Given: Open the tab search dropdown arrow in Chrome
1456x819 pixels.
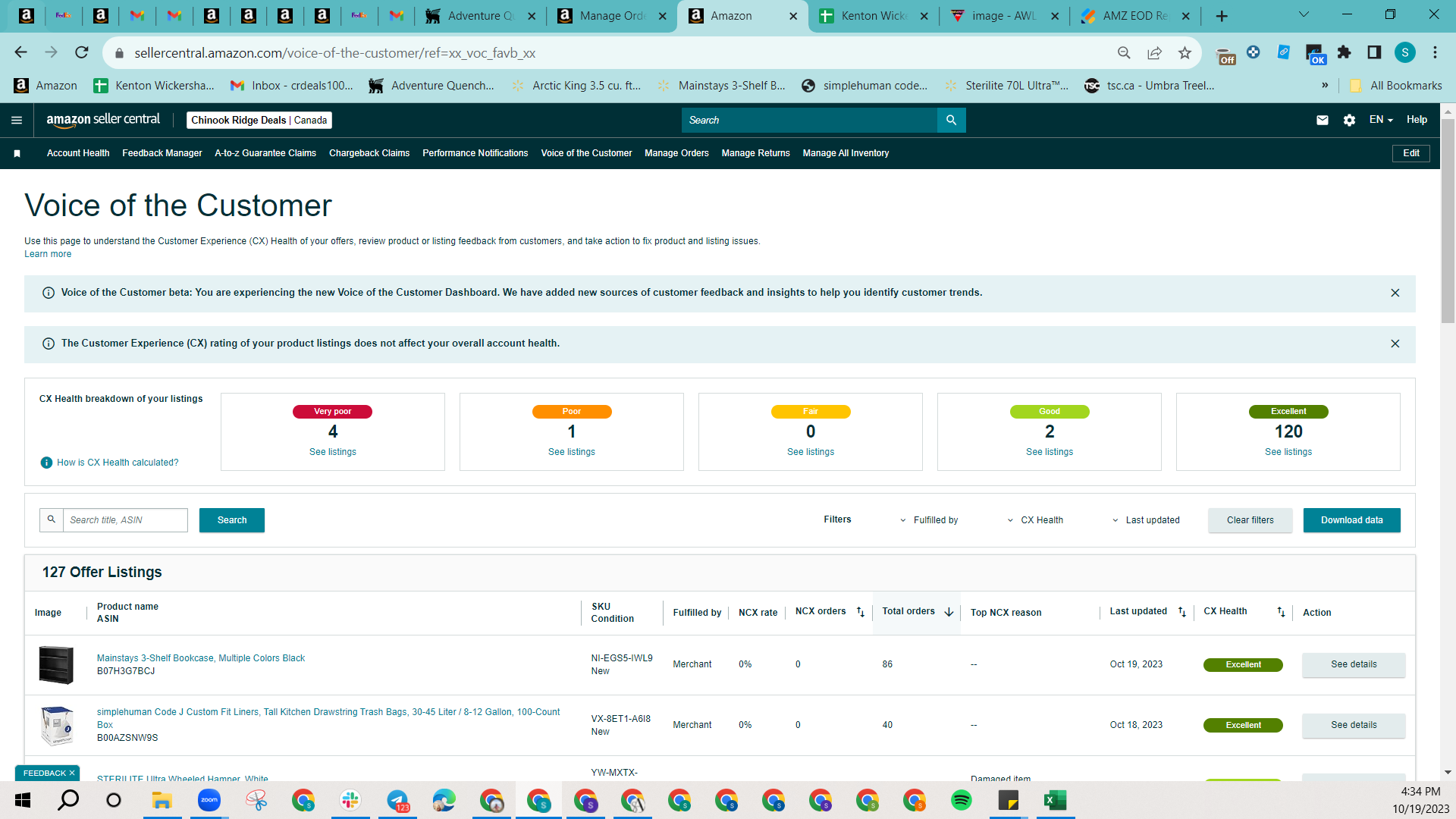Looking at the screenshot, I should click(x=1304, y=14).
